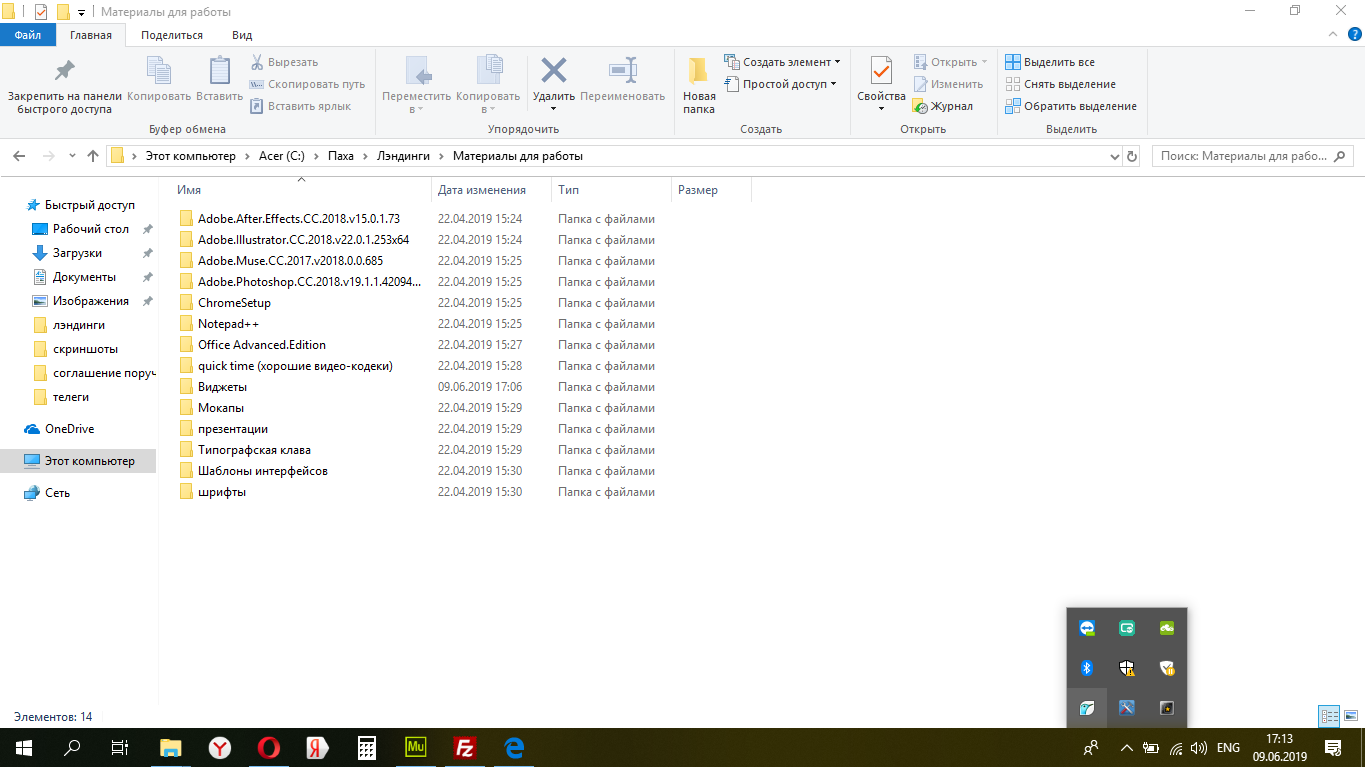Screen dimensions: 1365x767
Task: Expand the address bar history dropdown
Action: (x=1115, y=156)
